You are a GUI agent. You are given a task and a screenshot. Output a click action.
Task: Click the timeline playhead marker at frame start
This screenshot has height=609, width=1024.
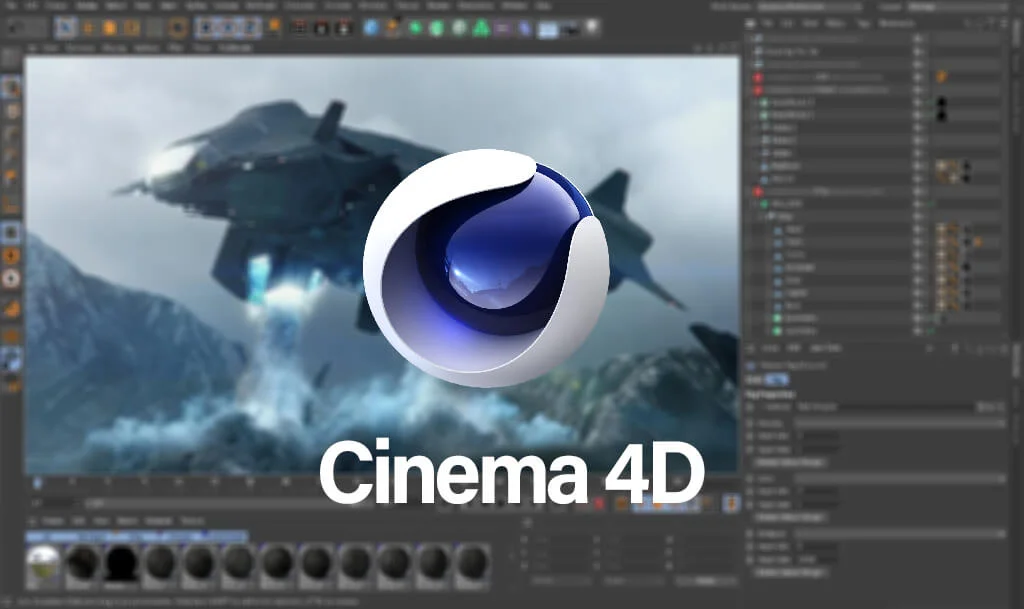tap(37, 483)
